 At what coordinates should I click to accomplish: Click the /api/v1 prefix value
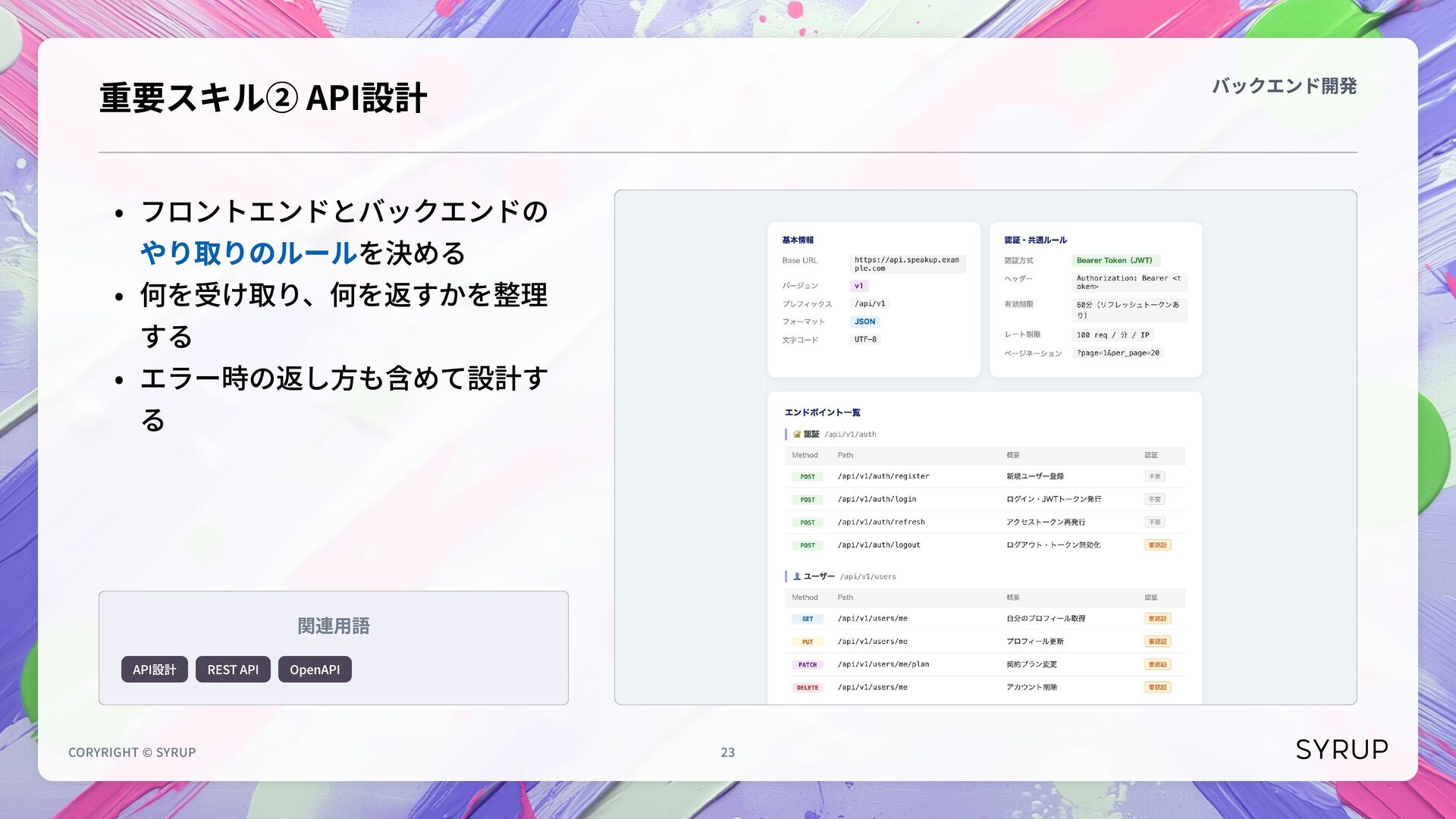point(870,303)
